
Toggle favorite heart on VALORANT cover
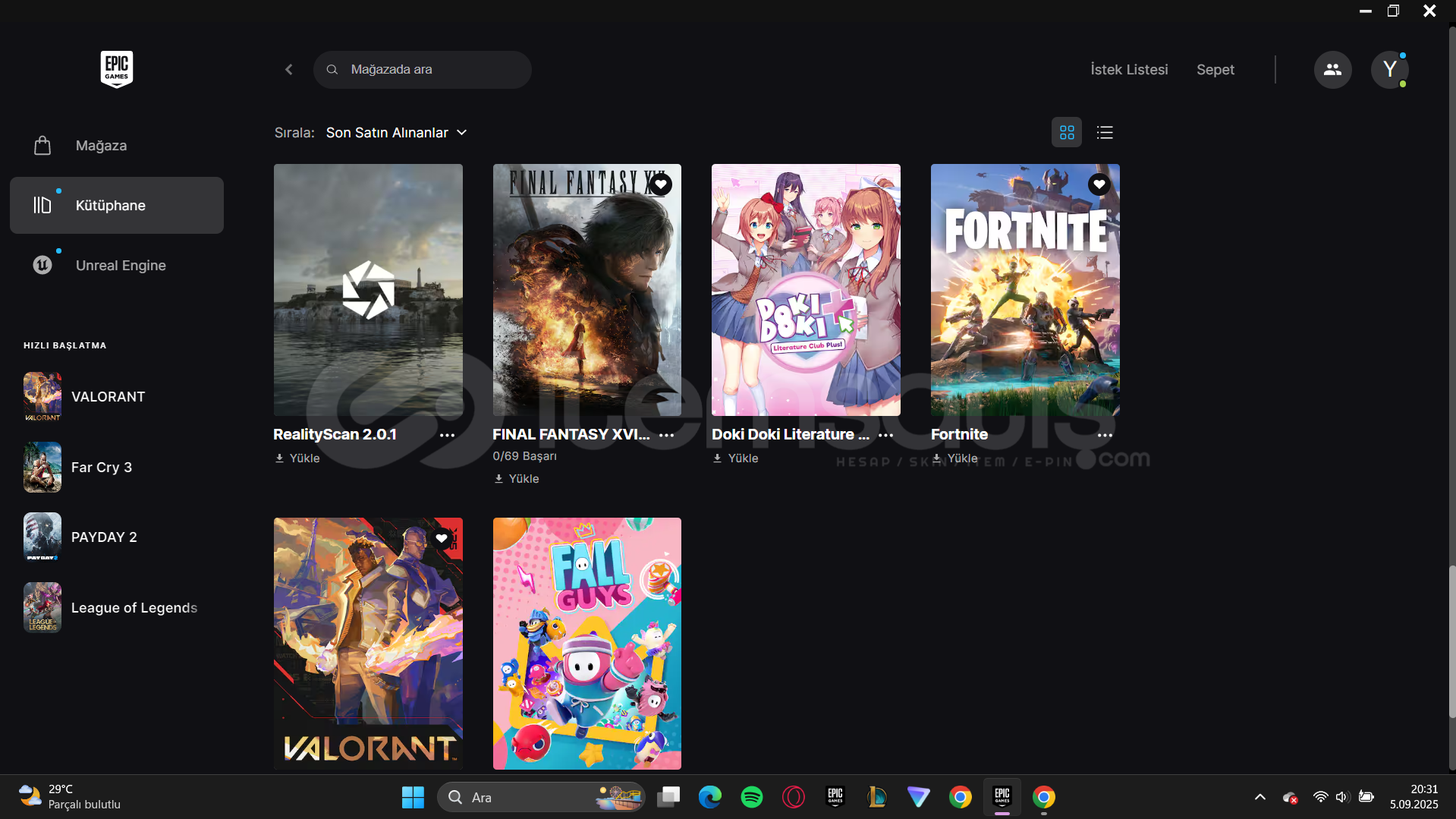click(442, 538)
